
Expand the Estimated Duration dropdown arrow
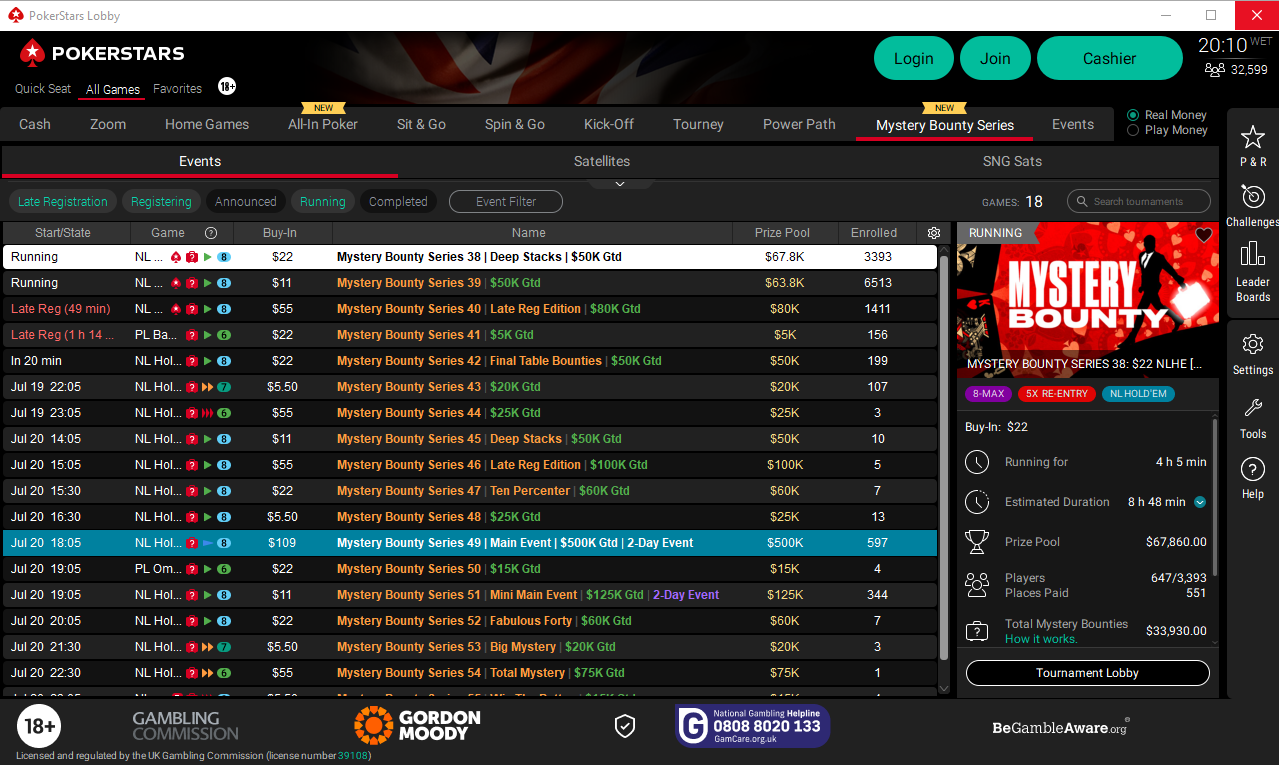pos(1200,502)
